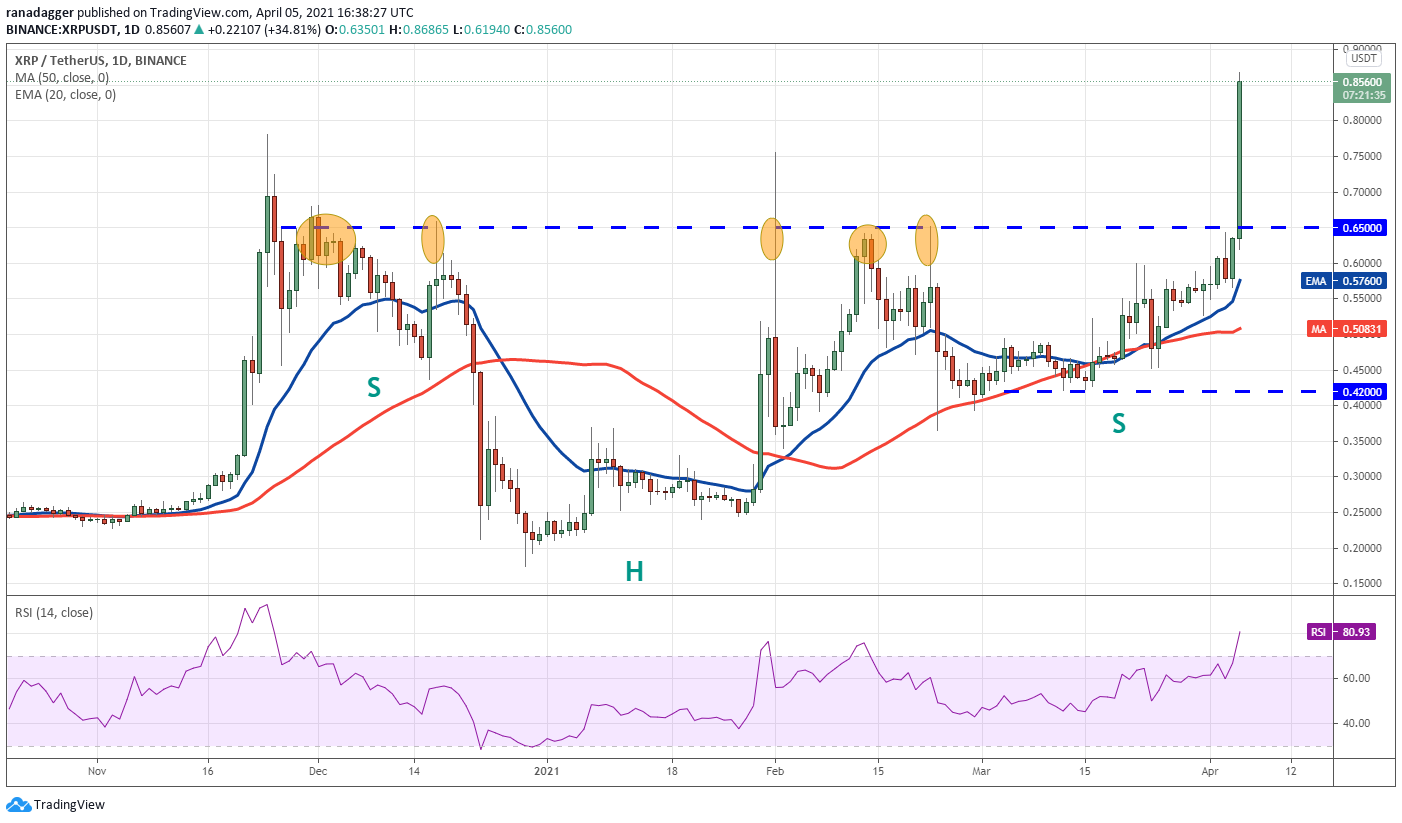The height and width of the screenshot is (823, 1402).
Task: Select the large orange ellipse near December
Action: tap(325, 240)
